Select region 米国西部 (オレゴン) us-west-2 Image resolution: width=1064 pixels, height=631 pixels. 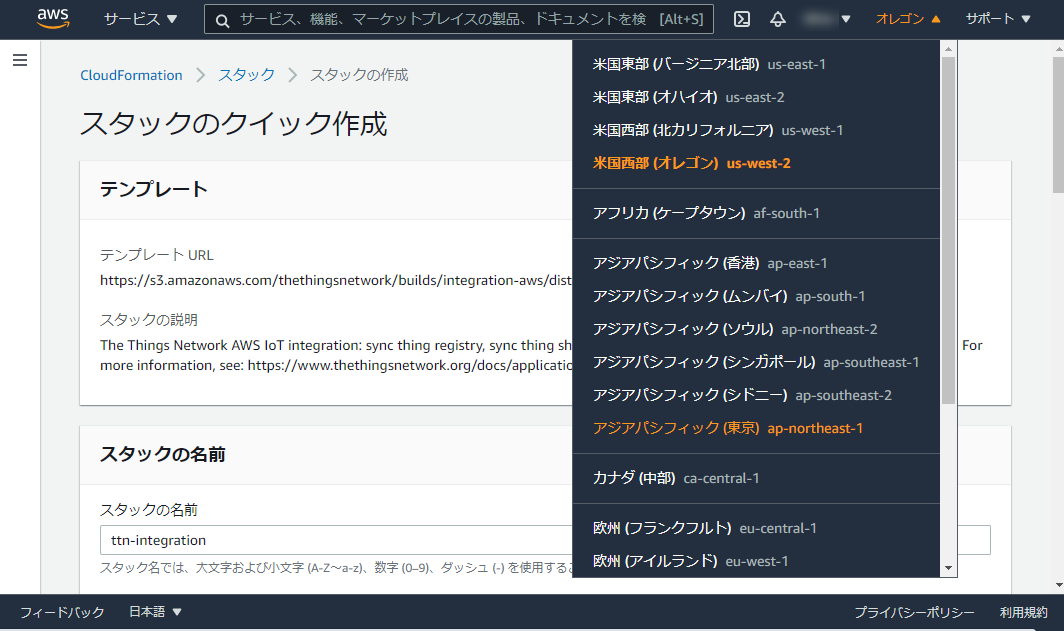[x=756, y=163]
